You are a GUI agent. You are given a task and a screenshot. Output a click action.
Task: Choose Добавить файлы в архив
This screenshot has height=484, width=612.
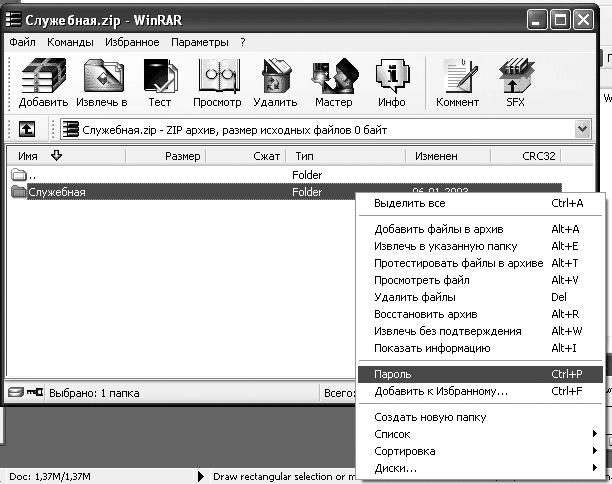tap(480, 229)
